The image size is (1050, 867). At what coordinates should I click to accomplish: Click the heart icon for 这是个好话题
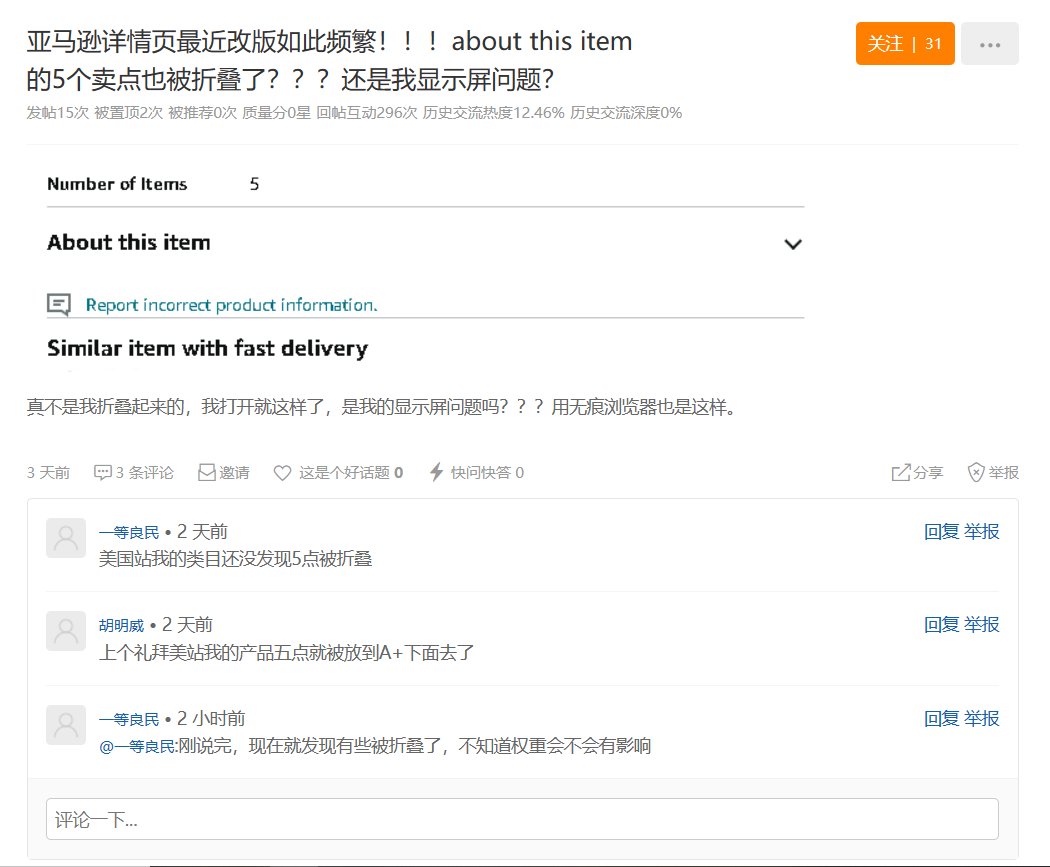pyautogui.click(x=283, y=472)
